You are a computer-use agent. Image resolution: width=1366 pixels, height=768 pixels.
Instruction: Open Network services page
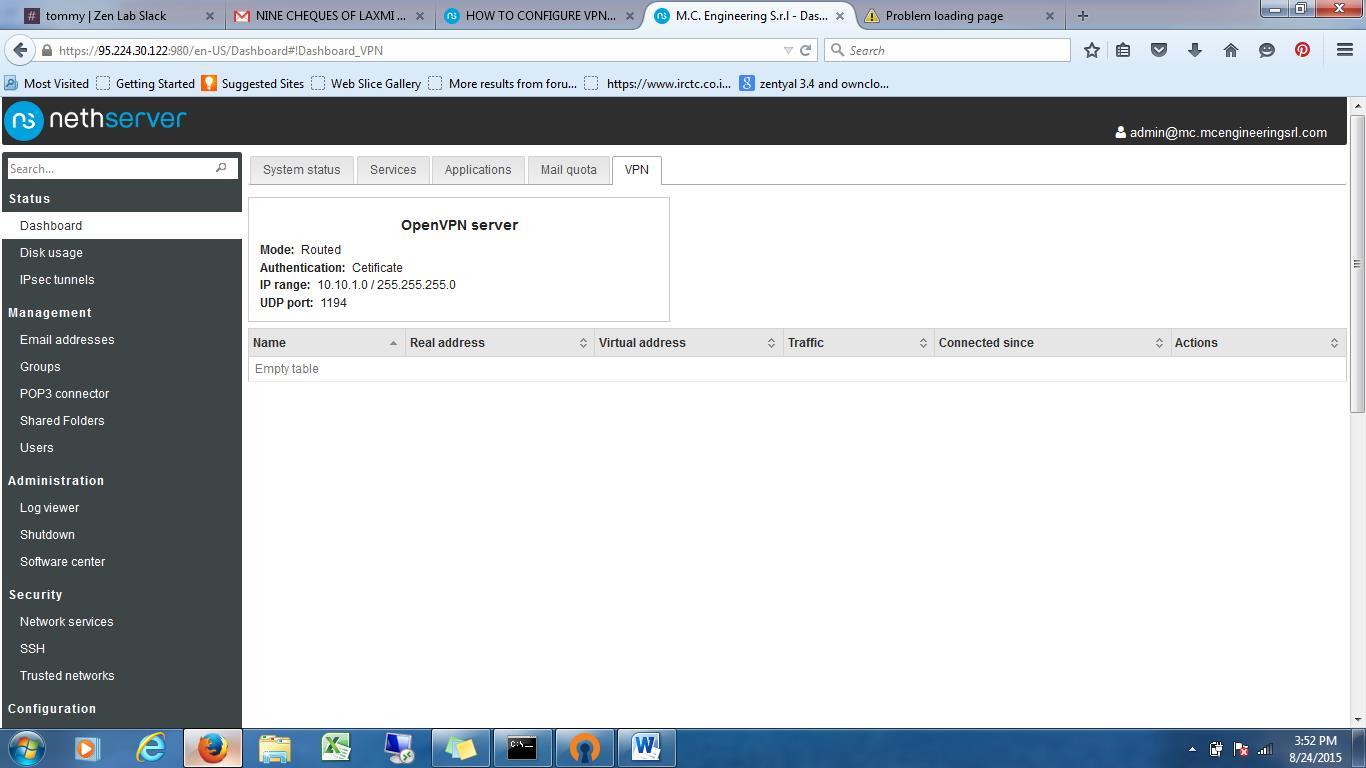[66, 622]
